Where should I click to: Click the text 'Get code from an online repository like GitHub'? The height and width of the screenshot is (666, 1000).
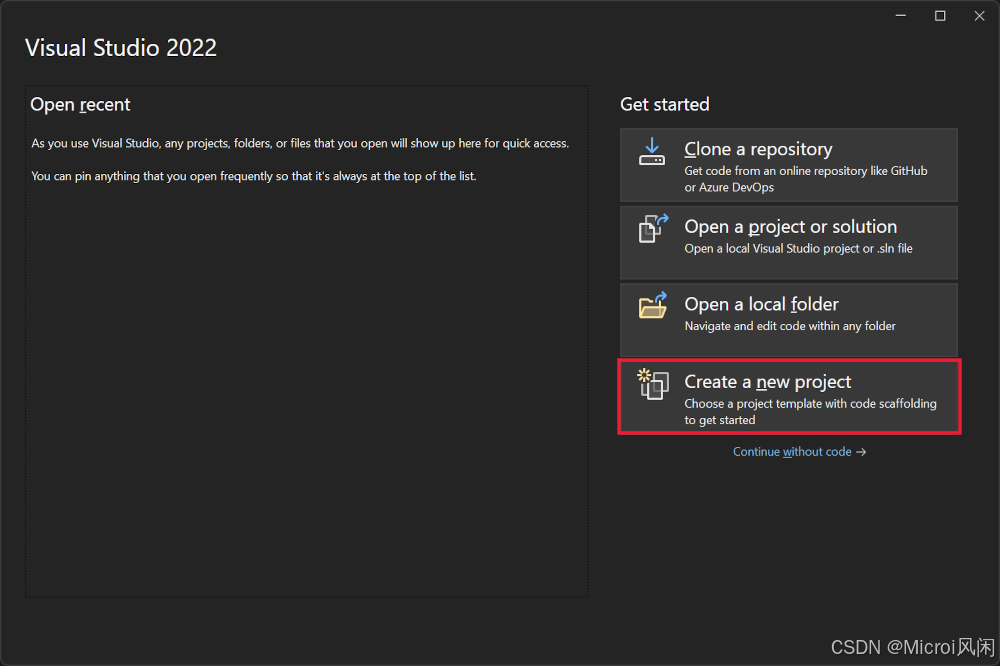point(805,171)
